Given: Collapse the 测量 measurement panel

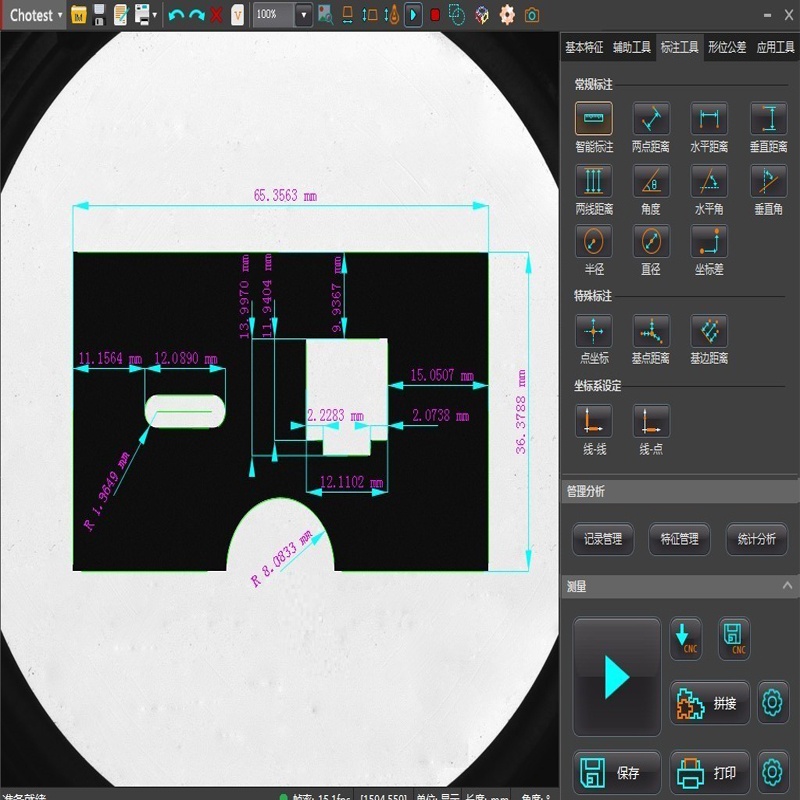Looking at the screenshot, I should coord(787,587).
